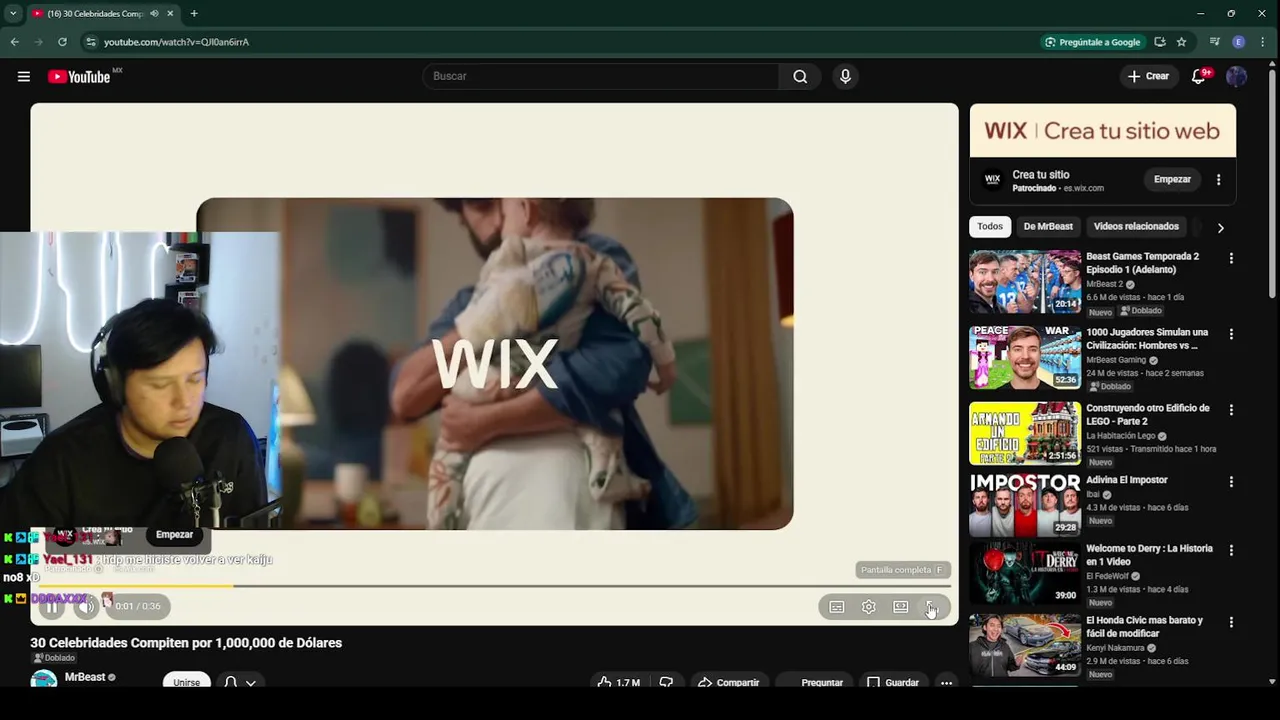Open options for the Wix sponsored ad
The height and width of the screenshot is (720, 1280).
coord(1218,180)
